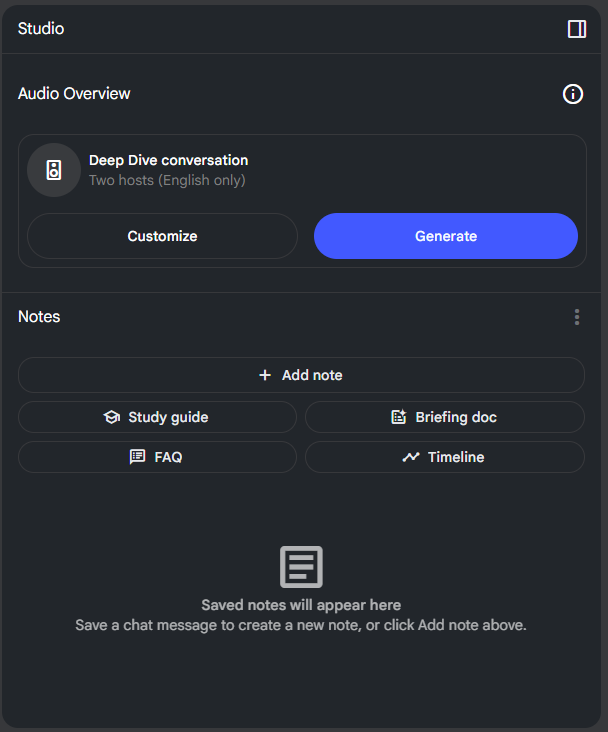Image resolution: width=608 pixels, height=732 pixels.
Task: Create a Study guide
Action: [x=157, y=417]
